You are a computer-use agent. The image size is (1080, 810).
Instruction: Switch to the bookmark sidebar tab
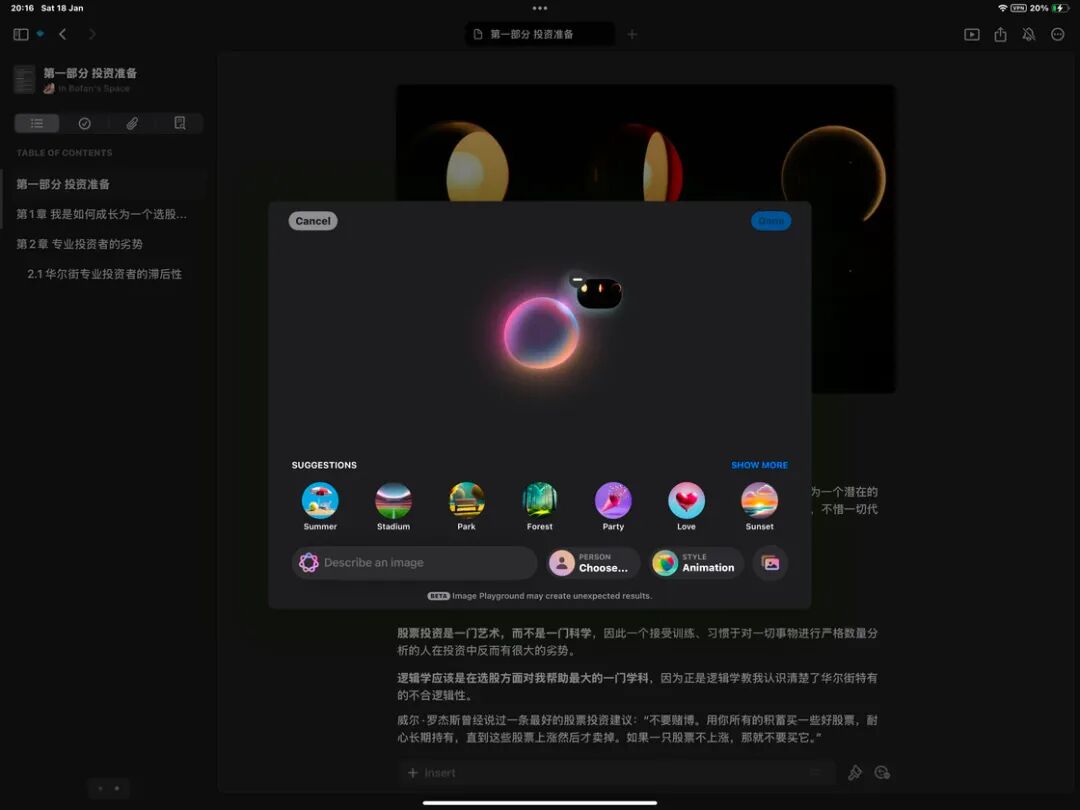point(180,123)
